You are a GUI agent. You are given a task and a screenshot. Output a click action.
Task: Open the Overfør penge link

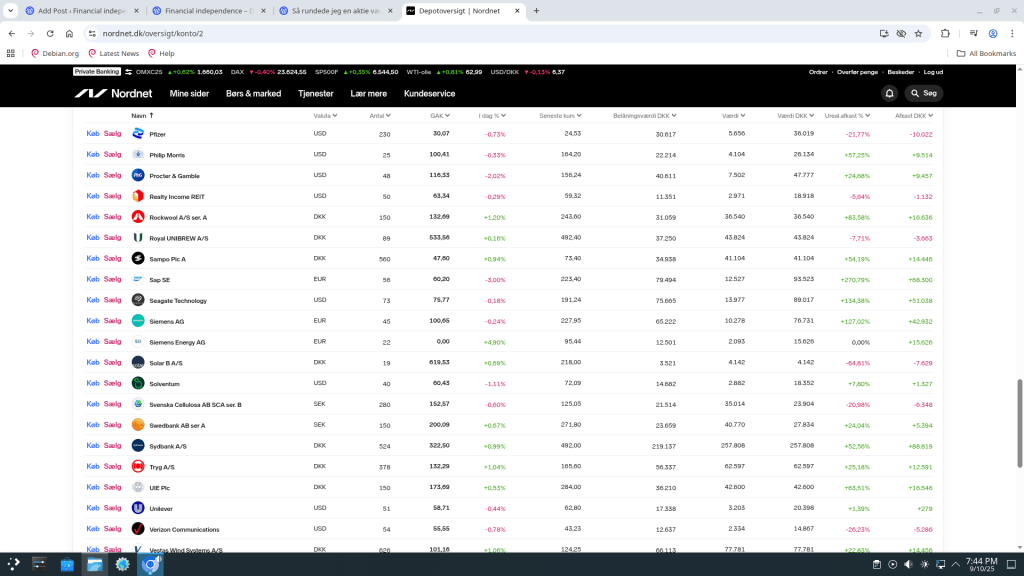pos(857,72)
